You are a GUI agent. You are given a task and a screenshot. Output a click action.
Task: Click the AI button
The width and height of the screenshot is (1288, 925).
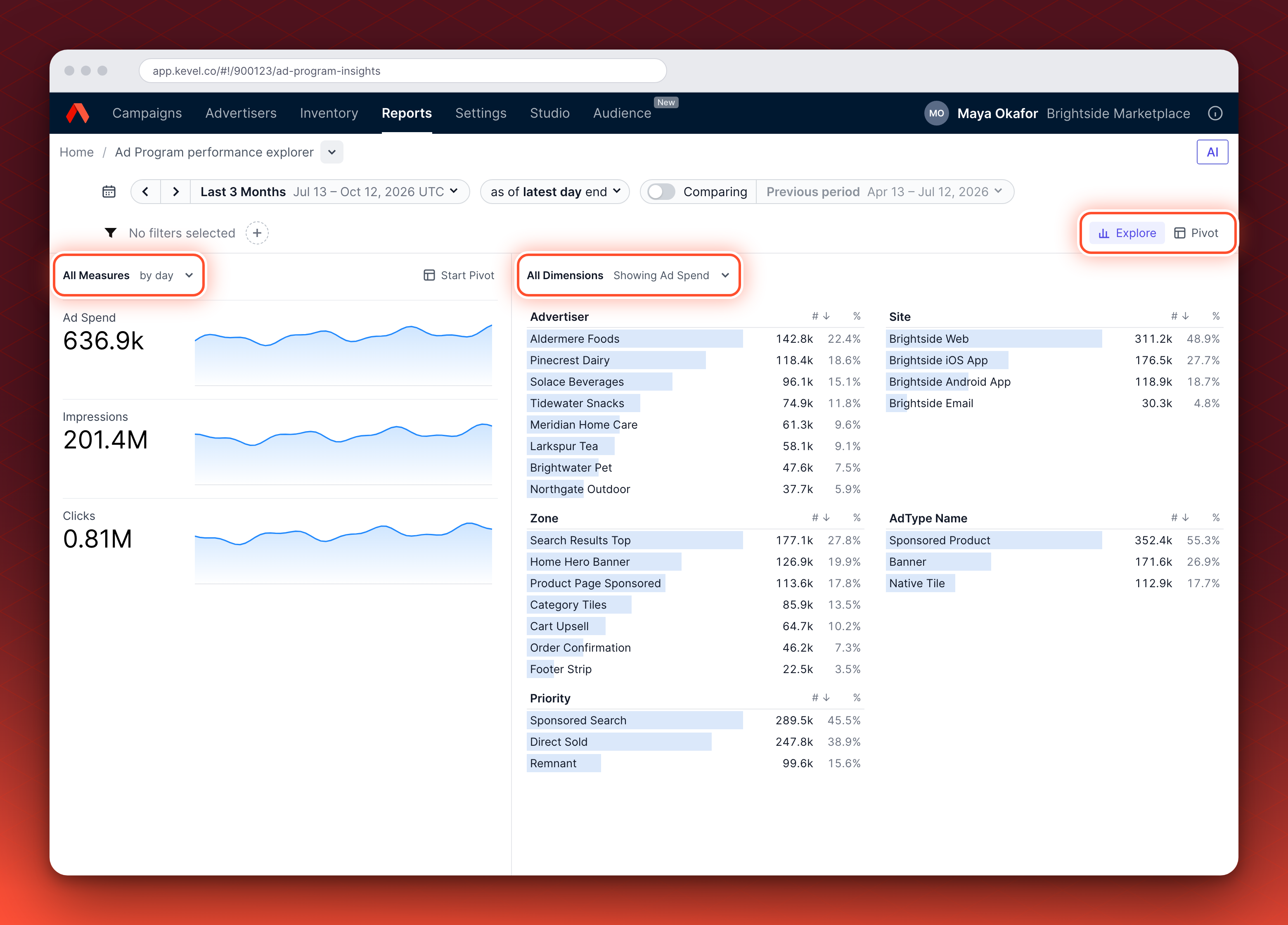[x=1212, y=152]
